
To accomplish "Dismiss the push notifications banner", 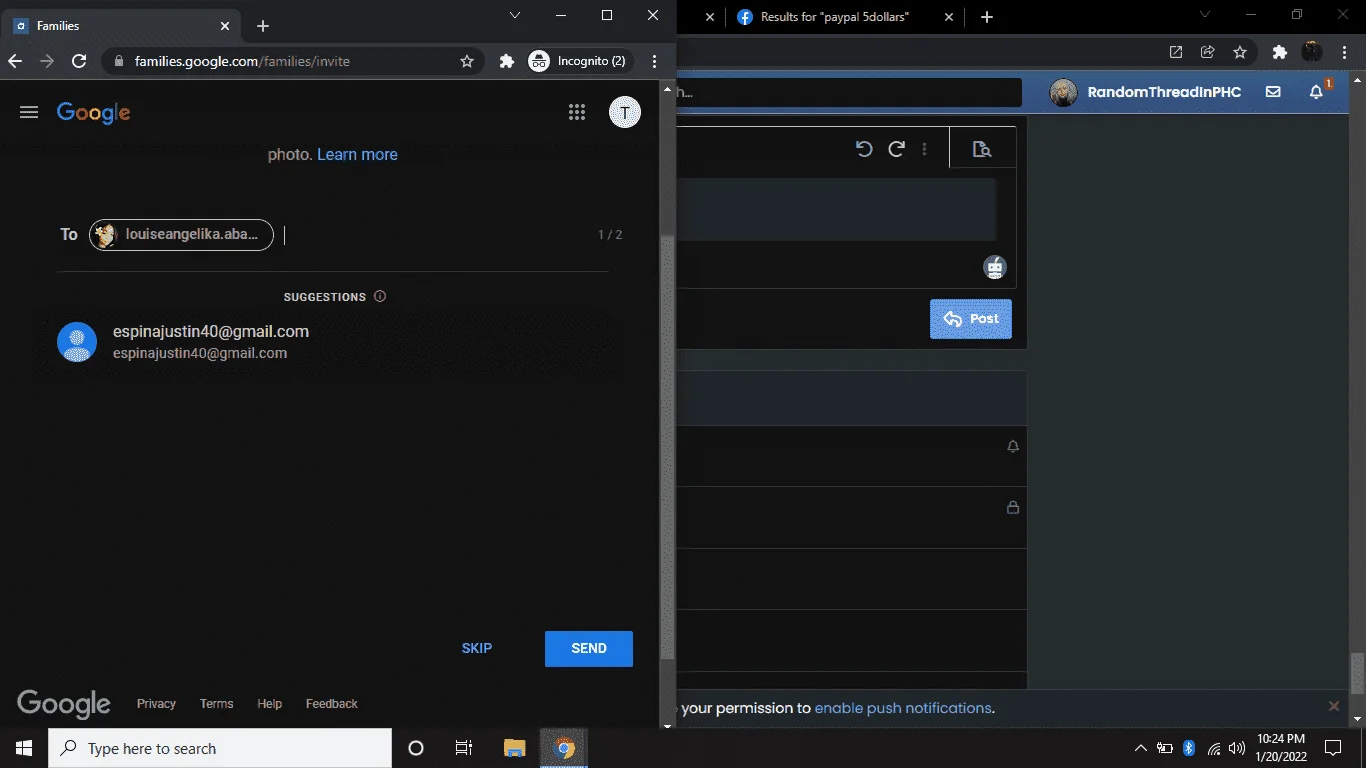I will click(1334, 706).
